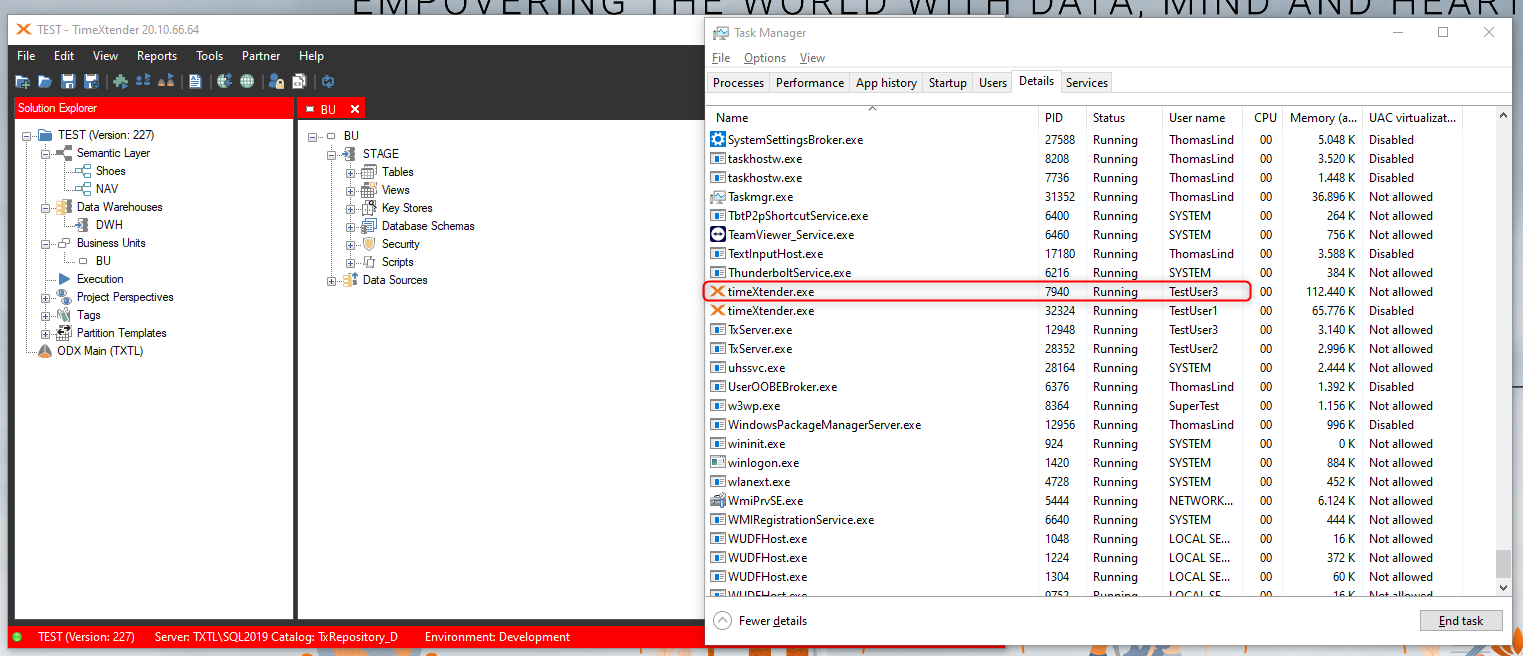Click the blue document toolbar icon
Screen dimensions: 1523x656
pos(196,82)
